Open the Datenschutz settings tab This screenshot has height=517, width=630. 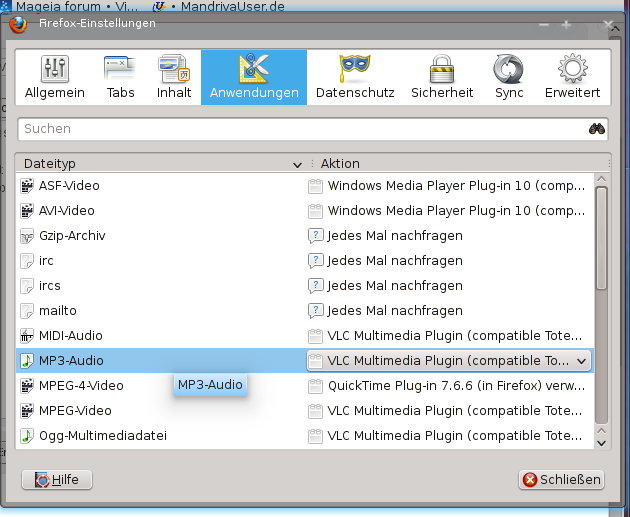355,77
